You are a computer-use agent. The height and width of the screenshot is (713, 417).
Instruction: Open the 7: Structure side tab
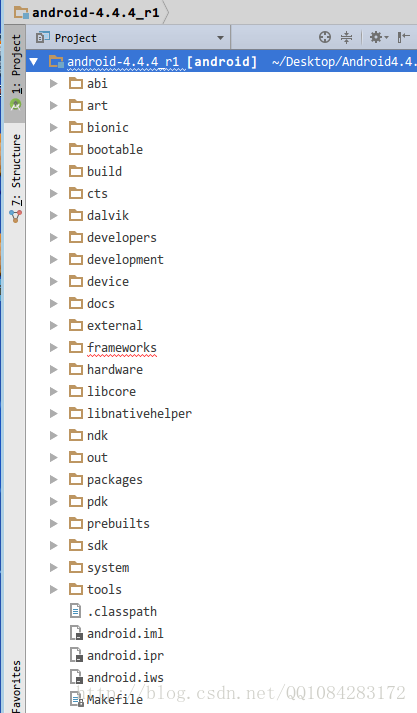(16, 178)
